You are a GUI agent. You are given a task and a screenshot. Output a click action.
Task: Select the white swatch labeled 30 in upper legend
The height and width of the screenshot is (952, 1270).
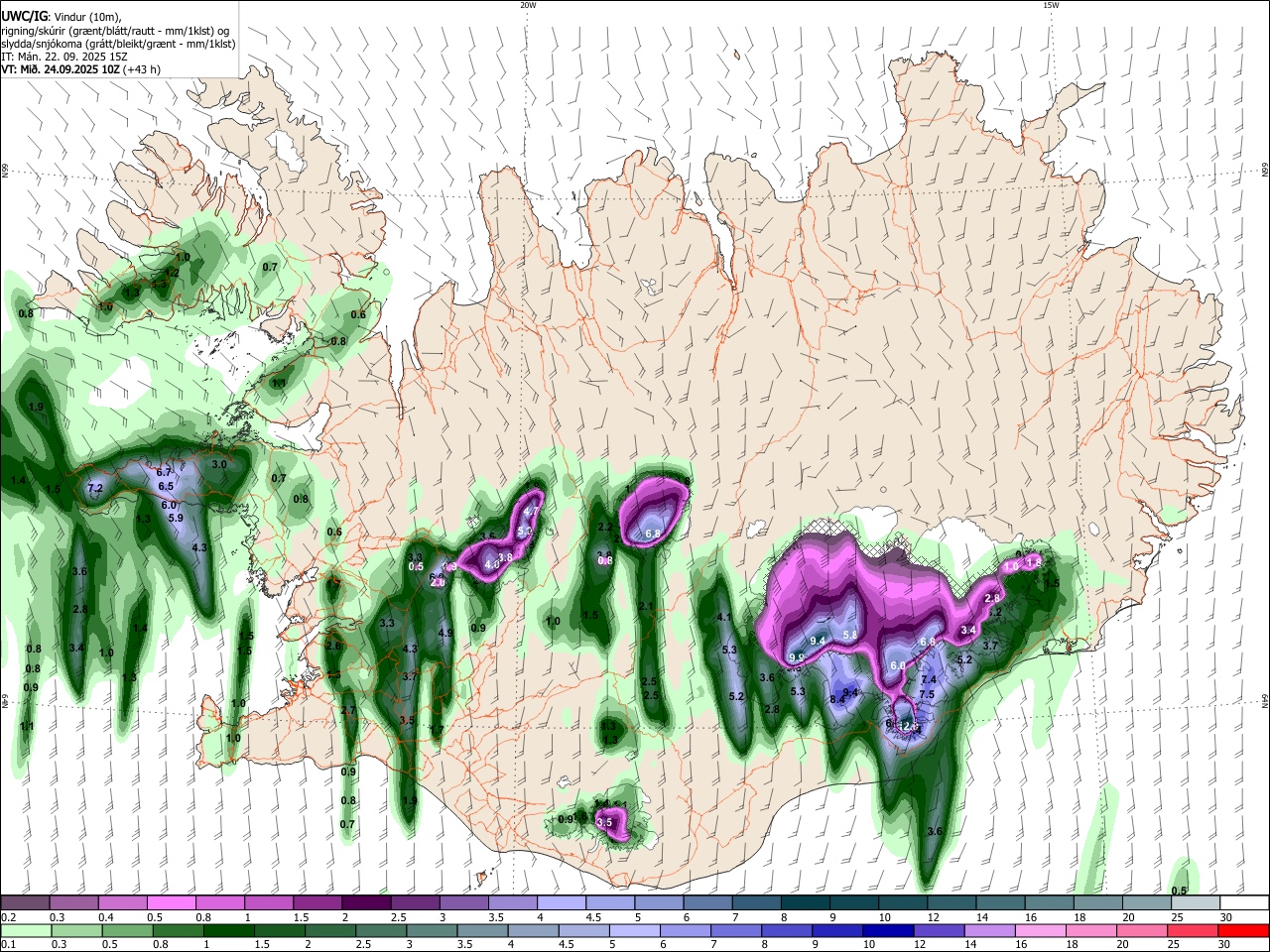(x=1244, y=903)
